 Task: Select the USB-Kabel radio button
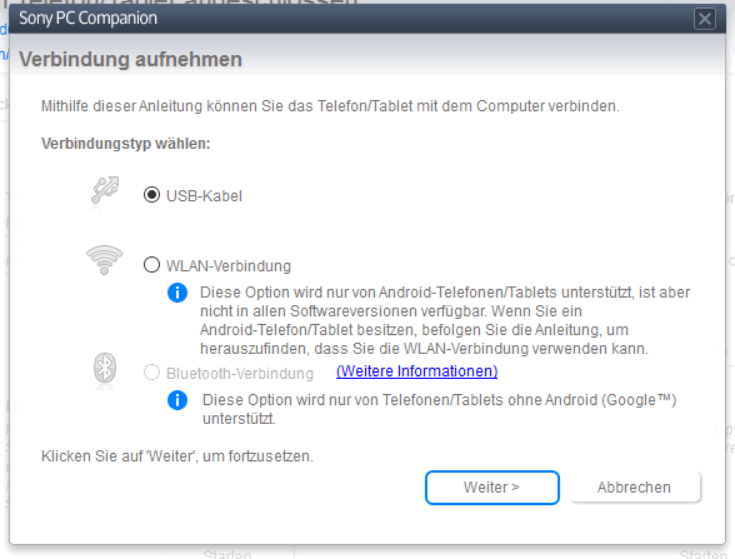click(151, 194)
